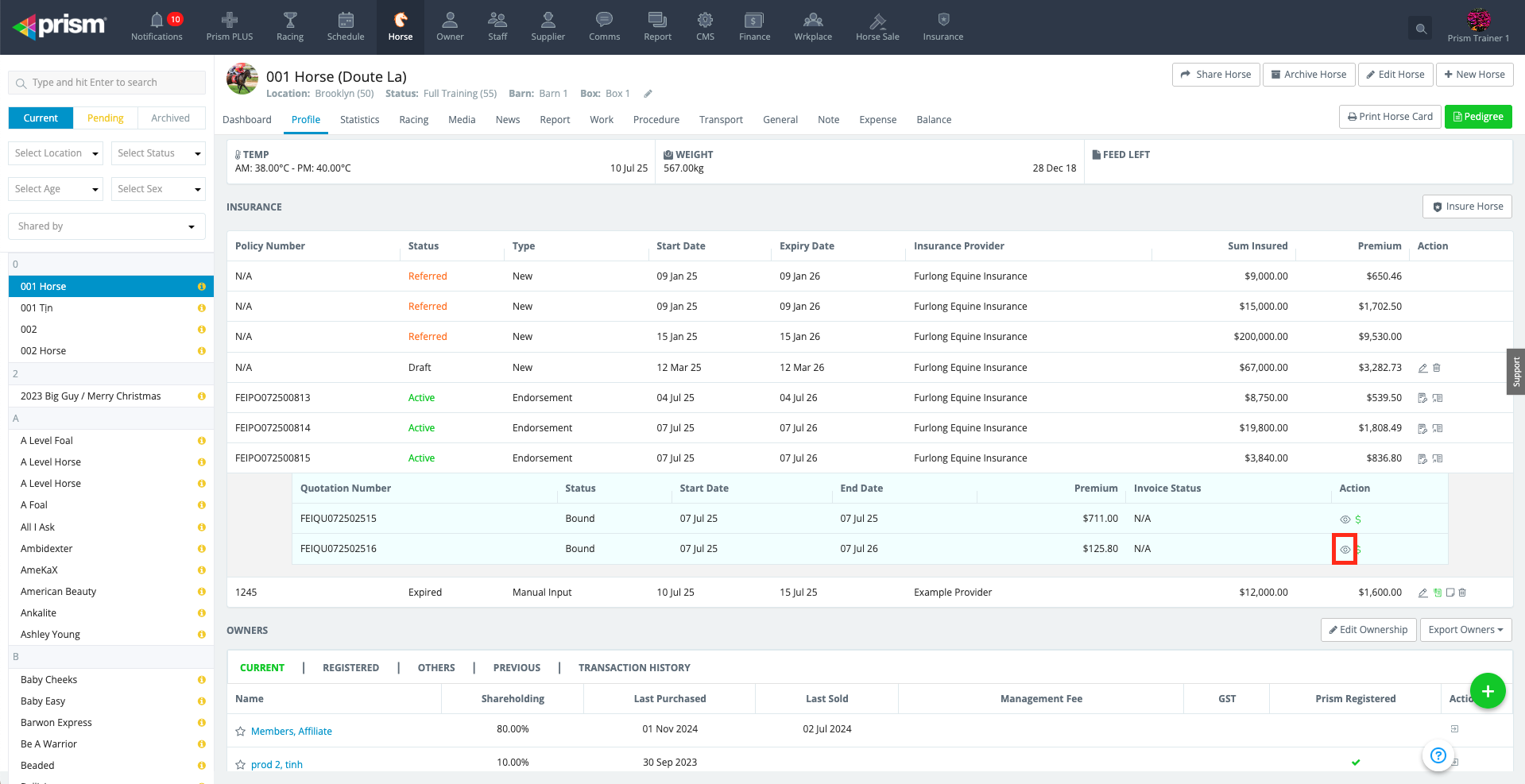Open the Select Location dropdown
This screenshot has height=784, width=1525.
click(x=56, y=153)
